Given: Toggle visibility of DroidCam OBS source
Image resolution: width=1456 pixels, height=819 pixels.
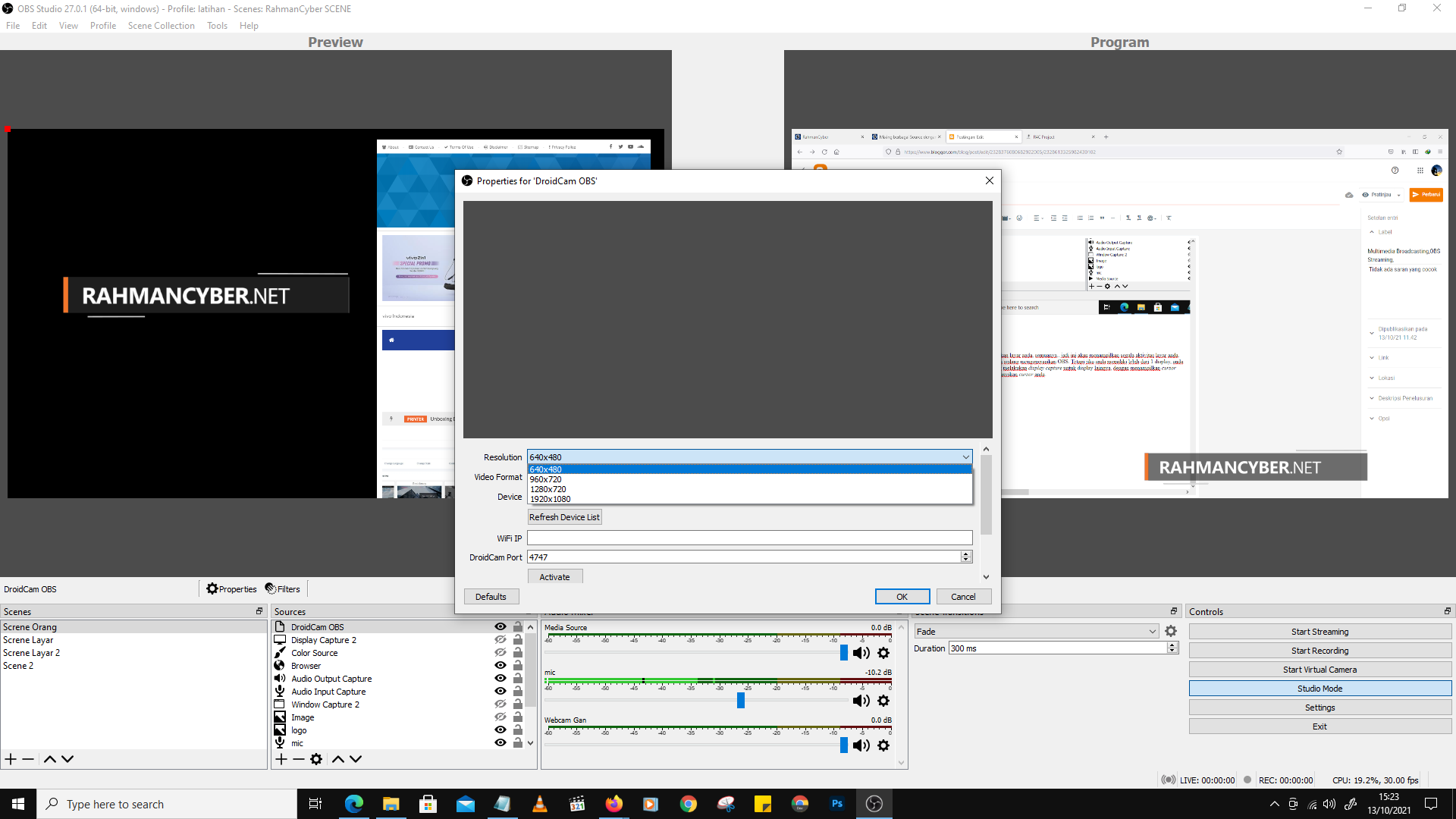Looking at the screenshot, I should (x=500, y=627).
